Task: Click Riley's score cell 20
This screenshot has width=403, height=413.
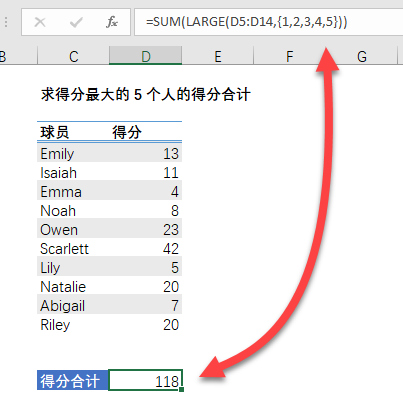Action: pos(146,325)
